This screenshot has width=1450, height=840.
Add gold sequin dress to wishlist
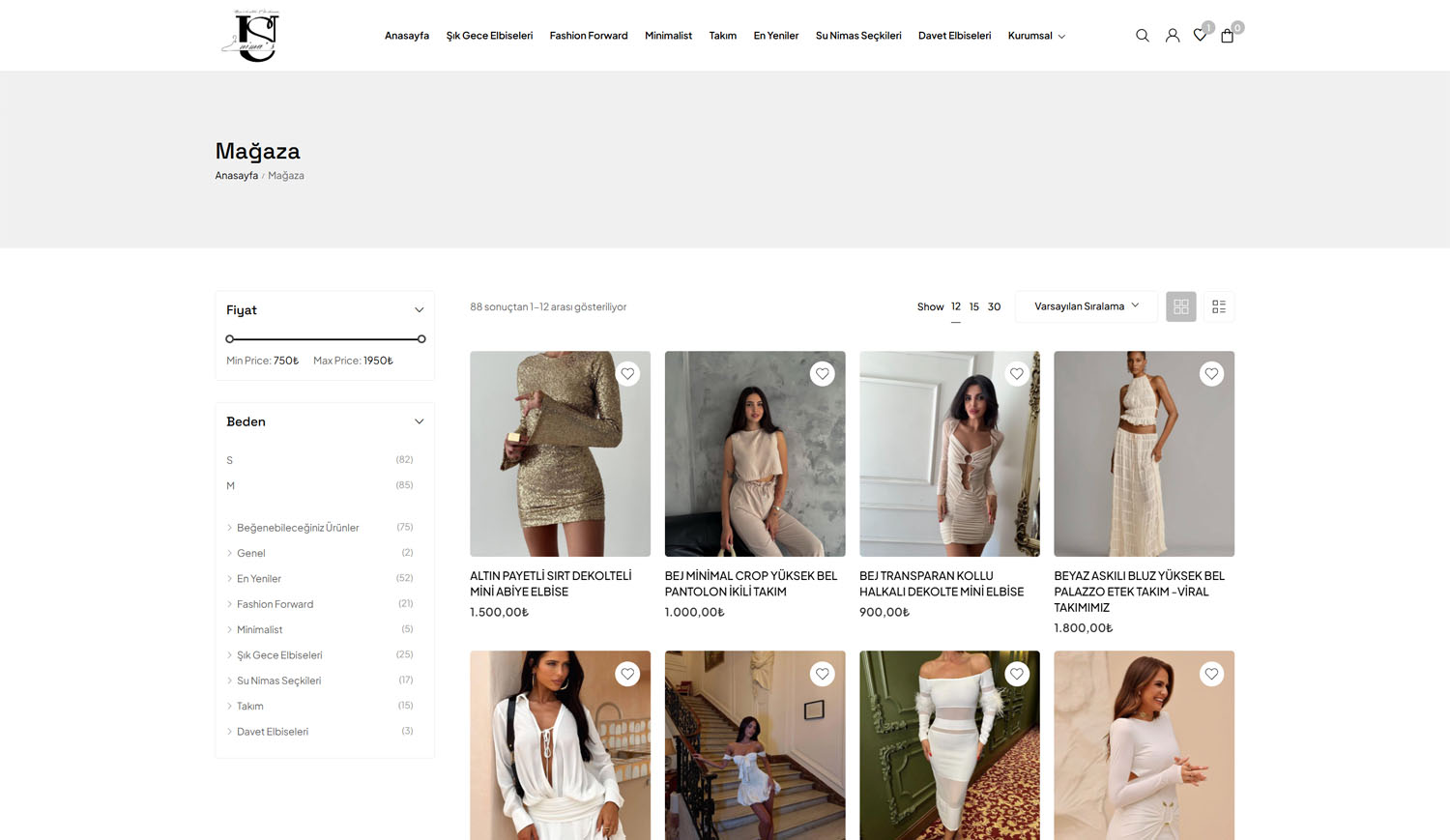(x=627, y=374)
